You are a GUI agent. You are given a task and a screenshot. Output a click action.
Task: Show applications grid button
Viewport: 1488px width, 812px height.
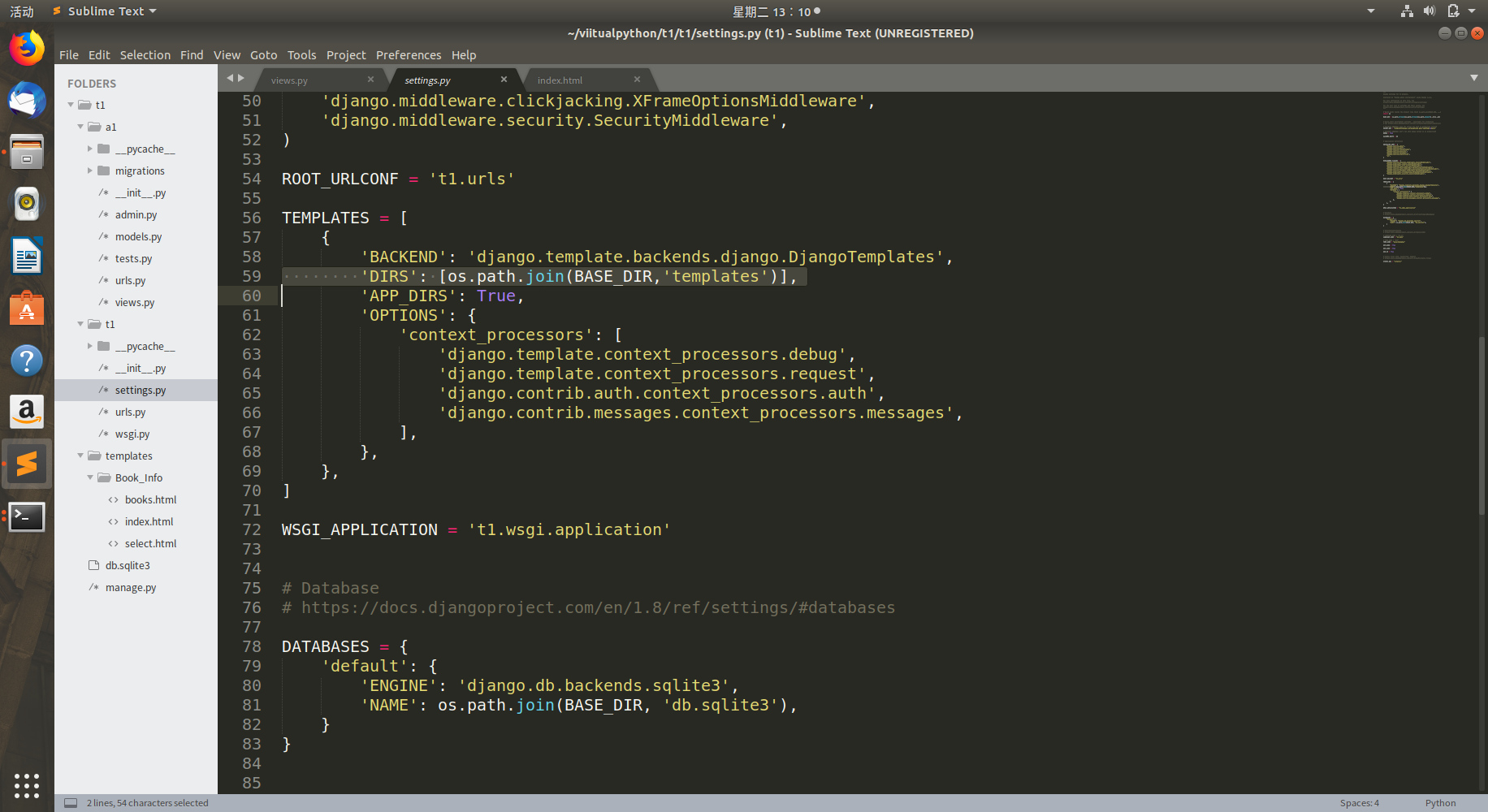[x=27, y=785]
